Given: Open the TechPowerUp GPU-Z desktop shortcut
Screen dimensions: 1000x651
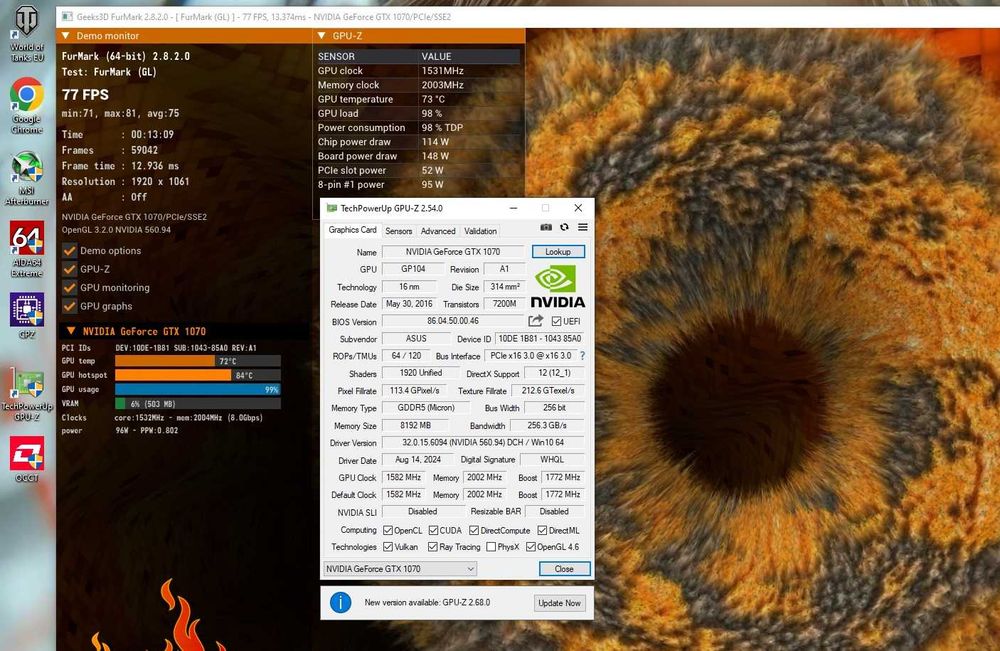Looking at the screenshot, I should coord(27,393).
